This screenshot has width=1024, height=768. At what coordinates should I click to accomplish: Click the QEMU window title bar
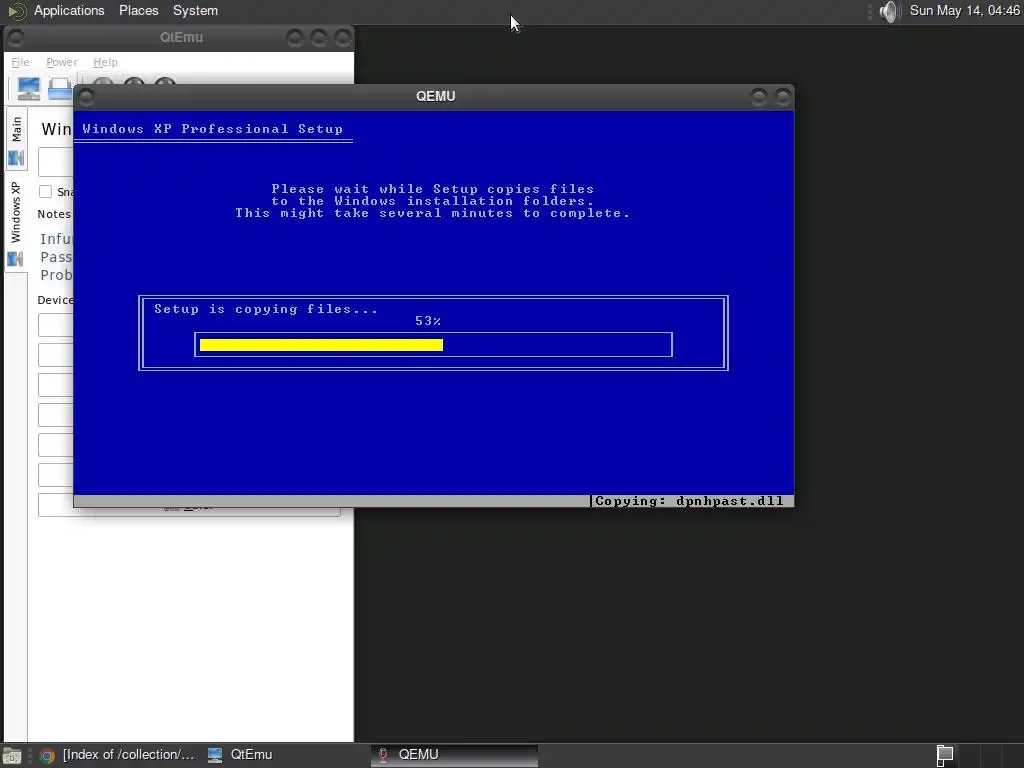435,97
